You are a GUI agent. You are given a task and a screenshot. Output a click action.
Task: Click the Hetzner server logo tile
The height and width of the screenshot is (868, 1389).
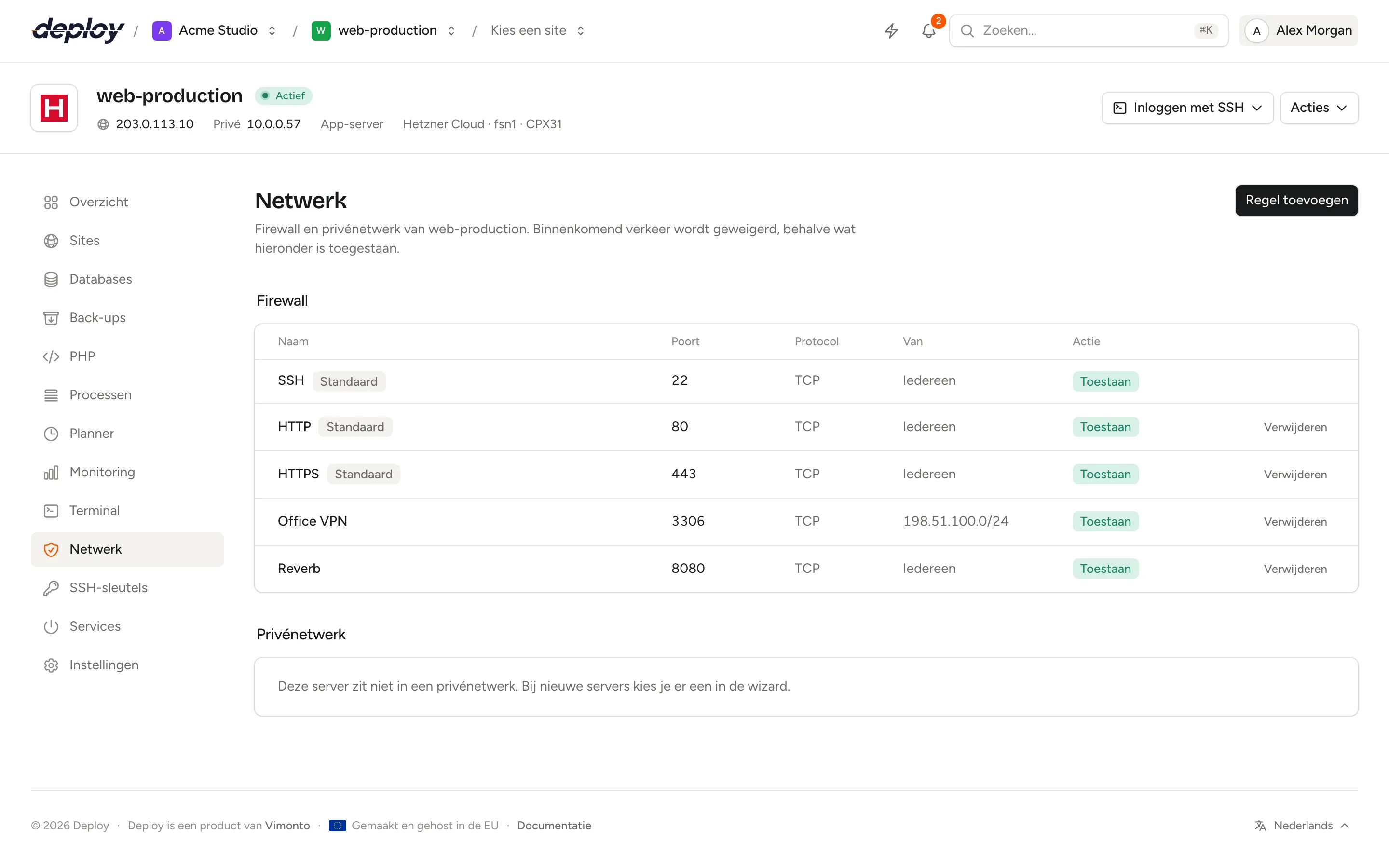54,108
